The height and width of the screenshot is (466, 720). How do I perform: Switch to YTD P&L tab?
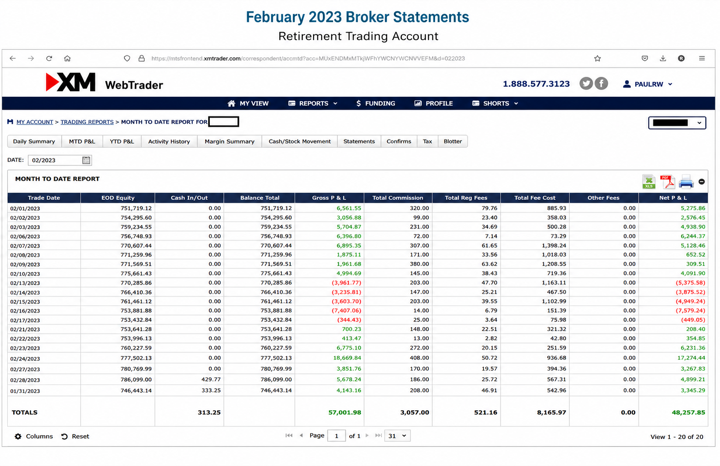pyautogui.click(x=122, y=141)
